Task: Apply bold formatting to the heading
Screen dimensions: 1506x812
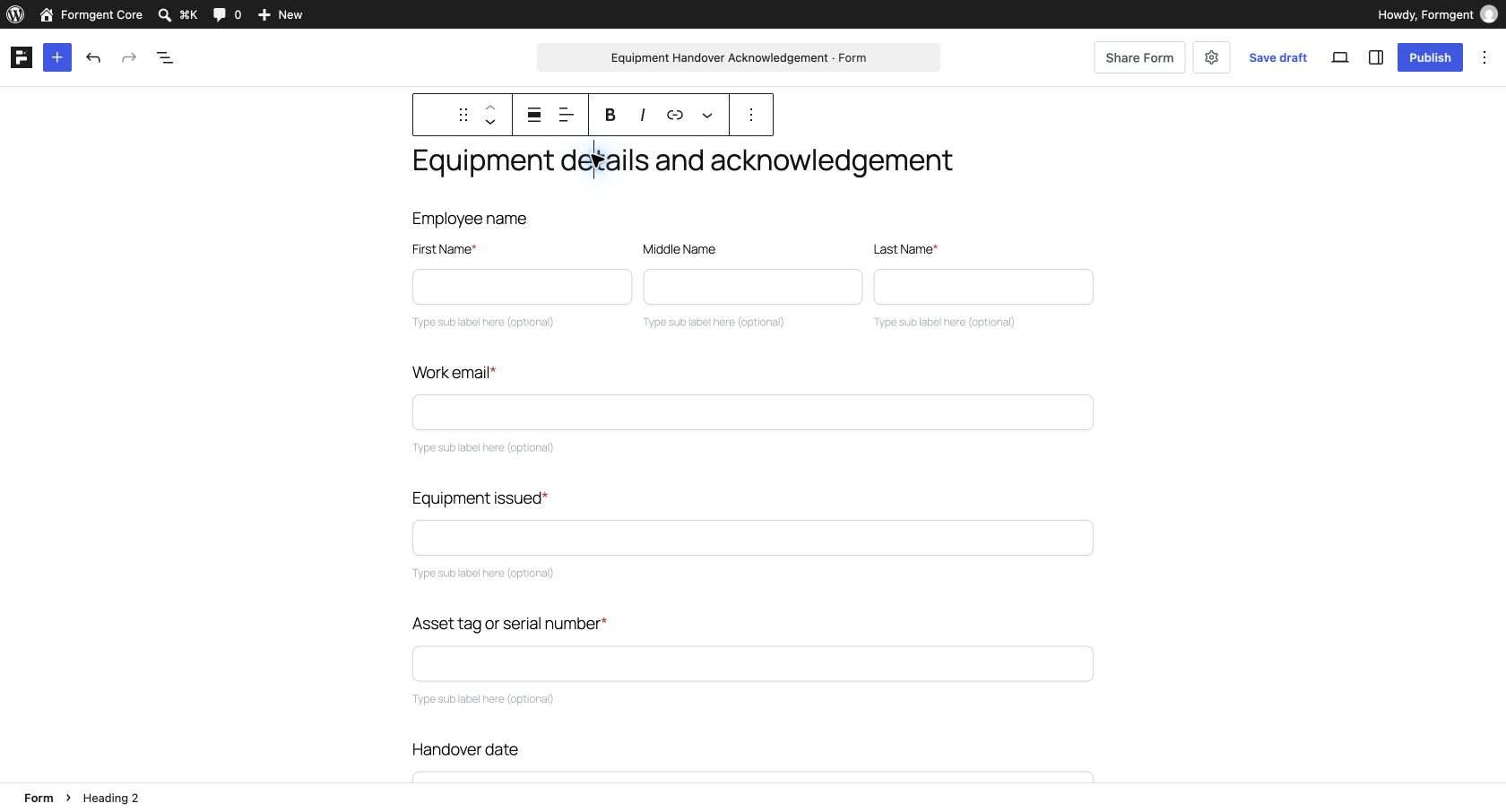Action: [x=610, y=115]
